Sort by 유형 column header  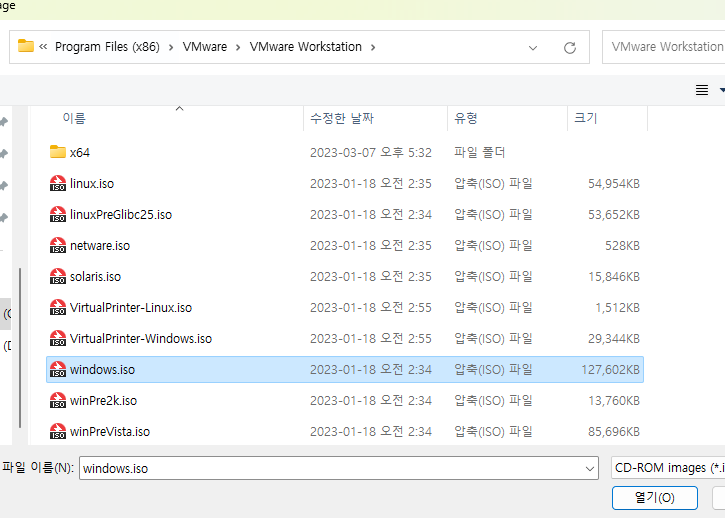[466, 118]
